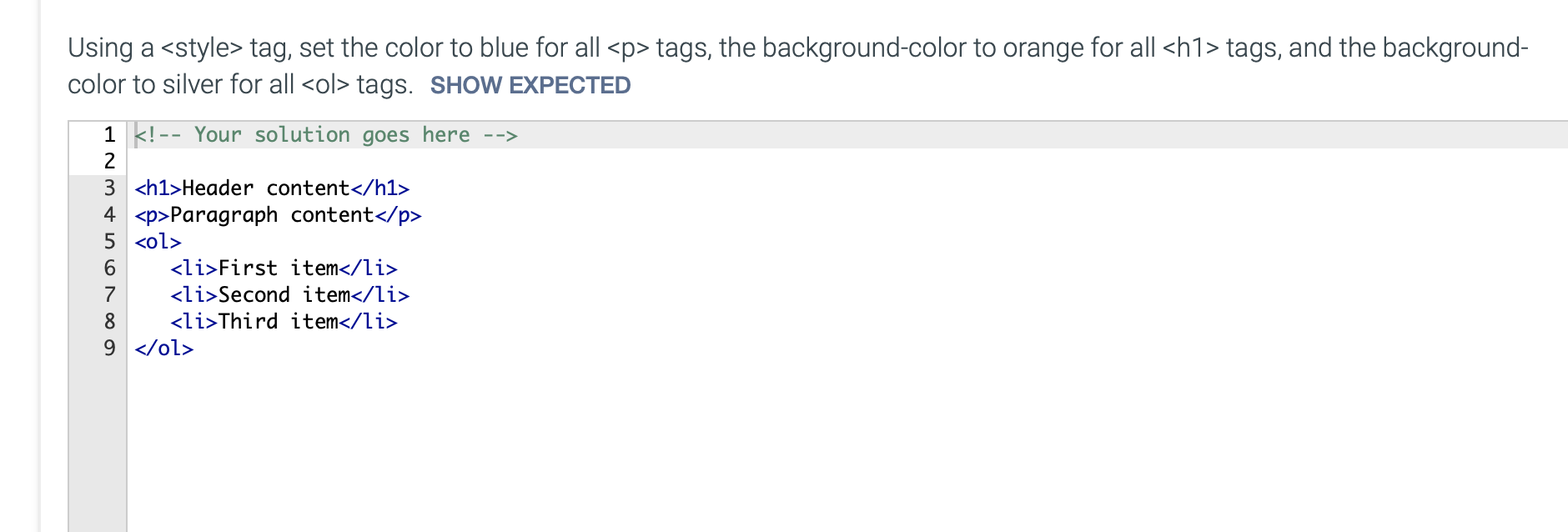This screenshot has height=532, width=1568.
Task: Click line number 3 in the gutter
Action: (108, 188)
